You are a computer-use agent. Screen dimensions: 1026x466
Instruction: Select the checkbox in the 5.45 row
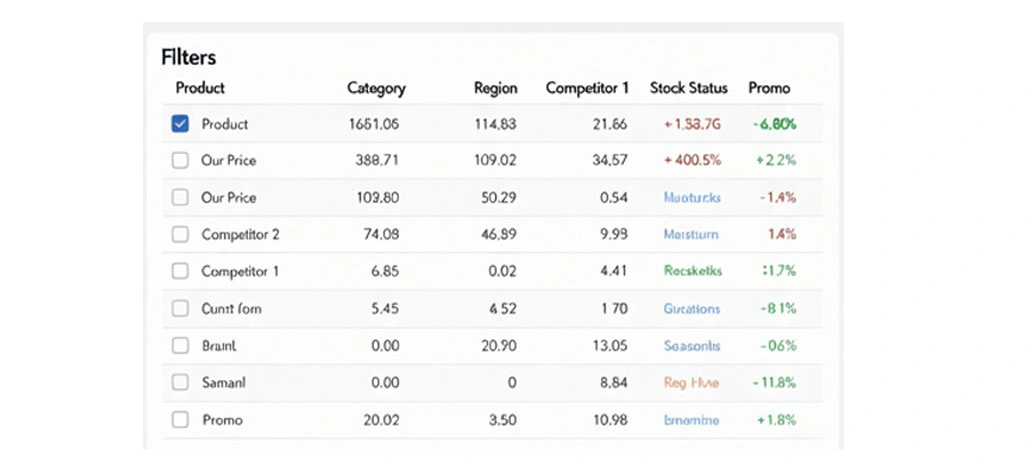click(x=180, y=308)
